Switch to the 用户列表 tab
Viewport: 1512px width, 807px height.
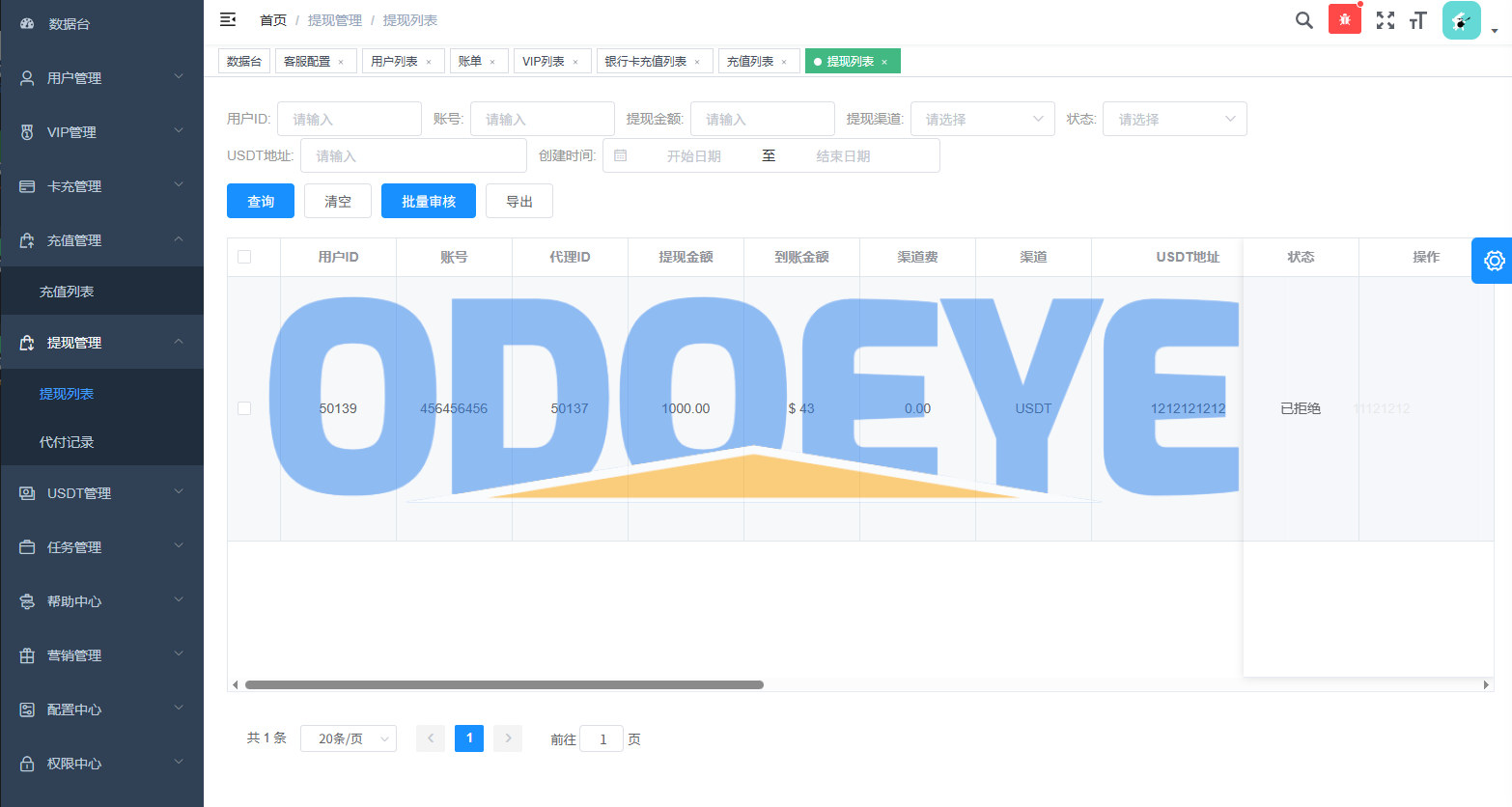click(394, 62)
